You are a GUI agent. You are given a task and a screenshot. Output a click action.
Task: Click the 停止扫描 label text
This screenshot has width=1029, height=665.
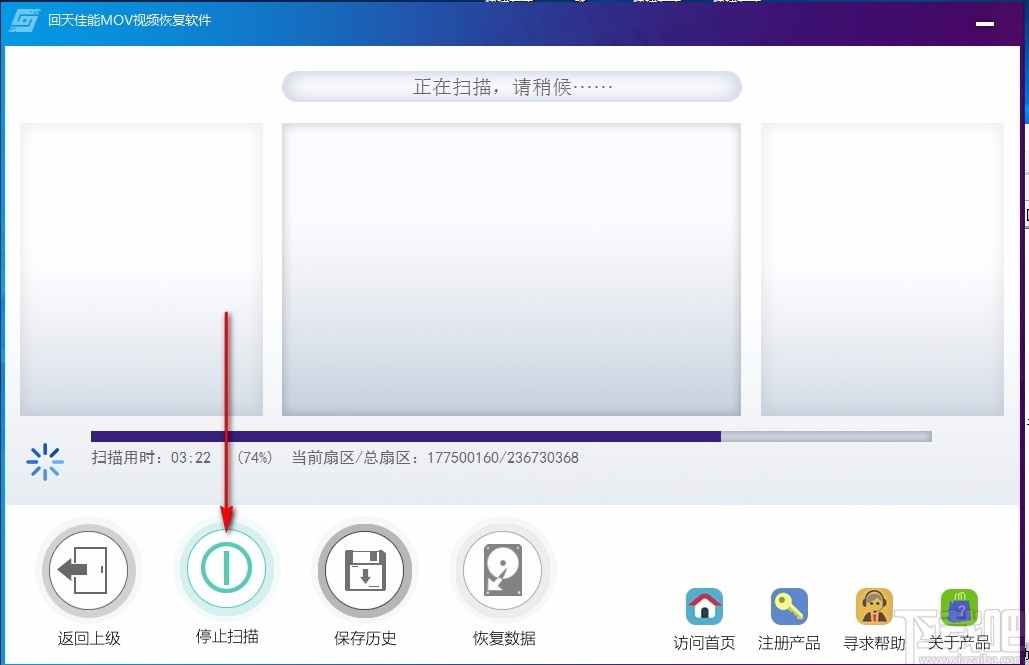click(226, 638)
